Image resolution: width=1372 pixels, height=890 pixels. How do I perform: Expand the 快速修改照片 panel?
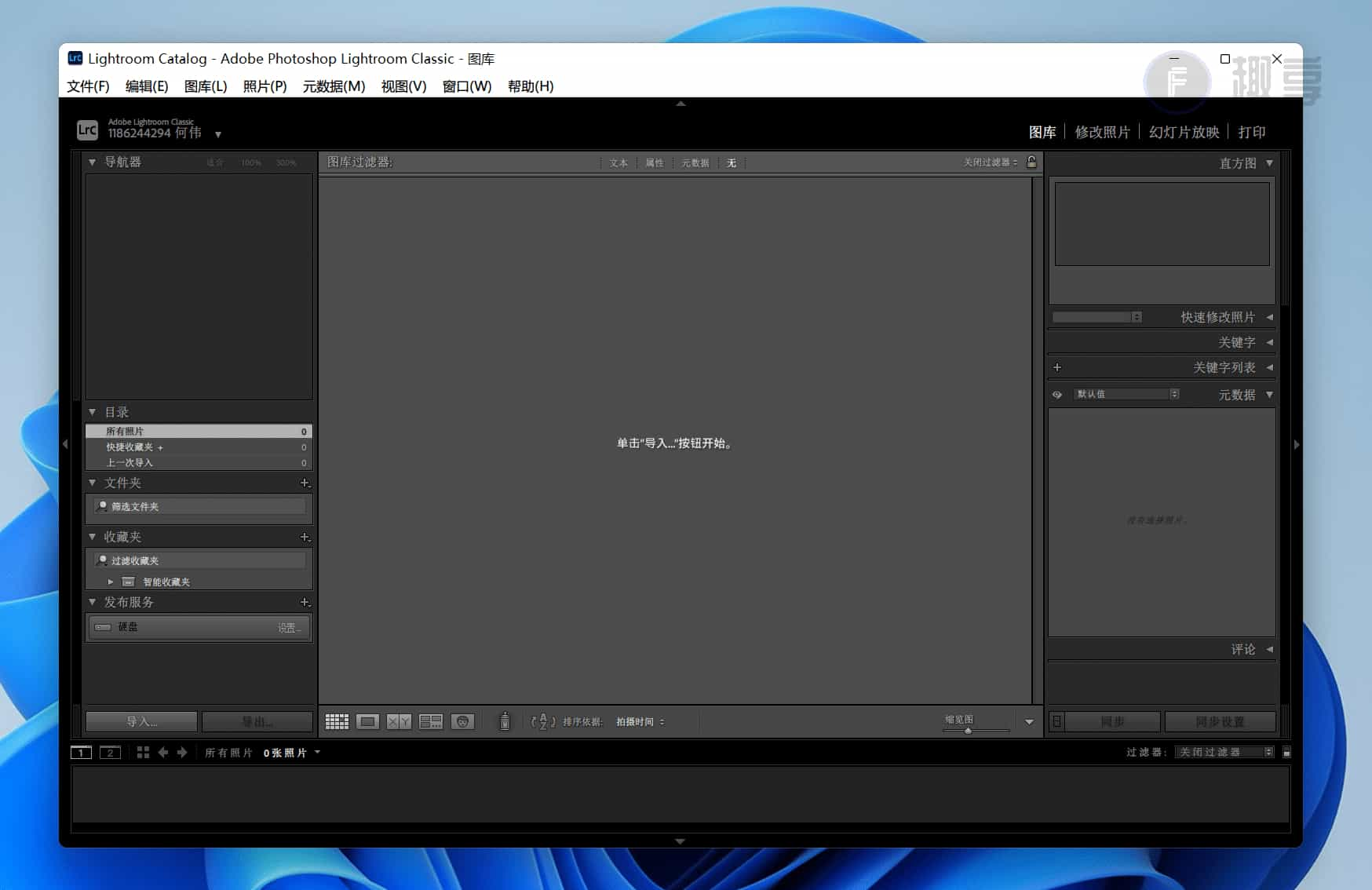coord(1269,317)
